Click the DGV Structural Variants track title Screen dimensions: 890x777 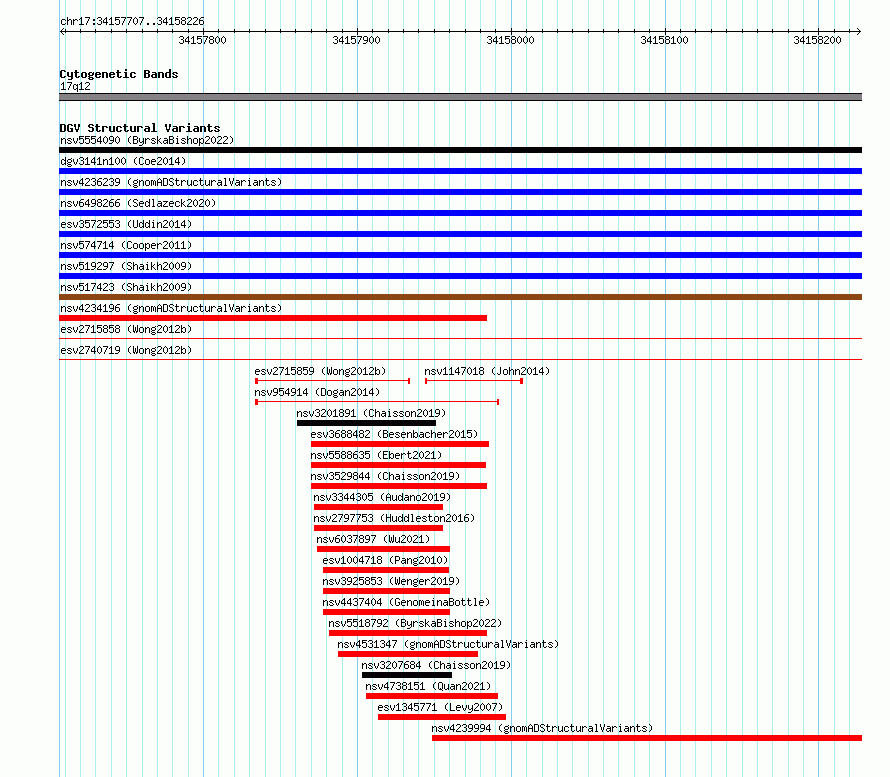(140, 128)
